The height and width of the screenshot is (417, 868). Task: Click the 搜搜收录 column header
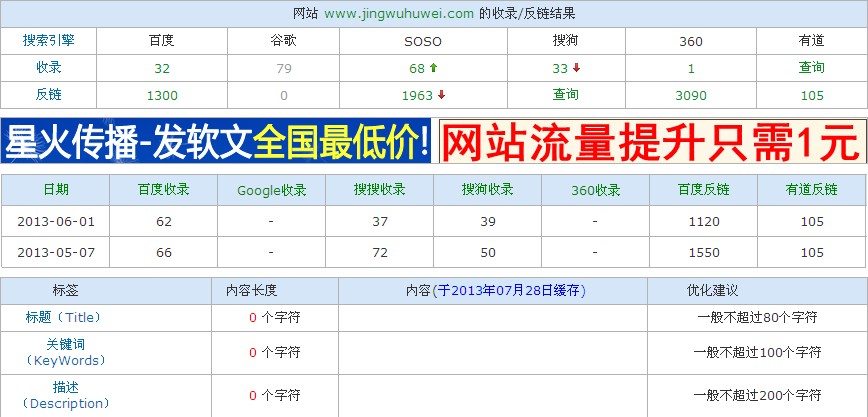click(x=380, y=189)
